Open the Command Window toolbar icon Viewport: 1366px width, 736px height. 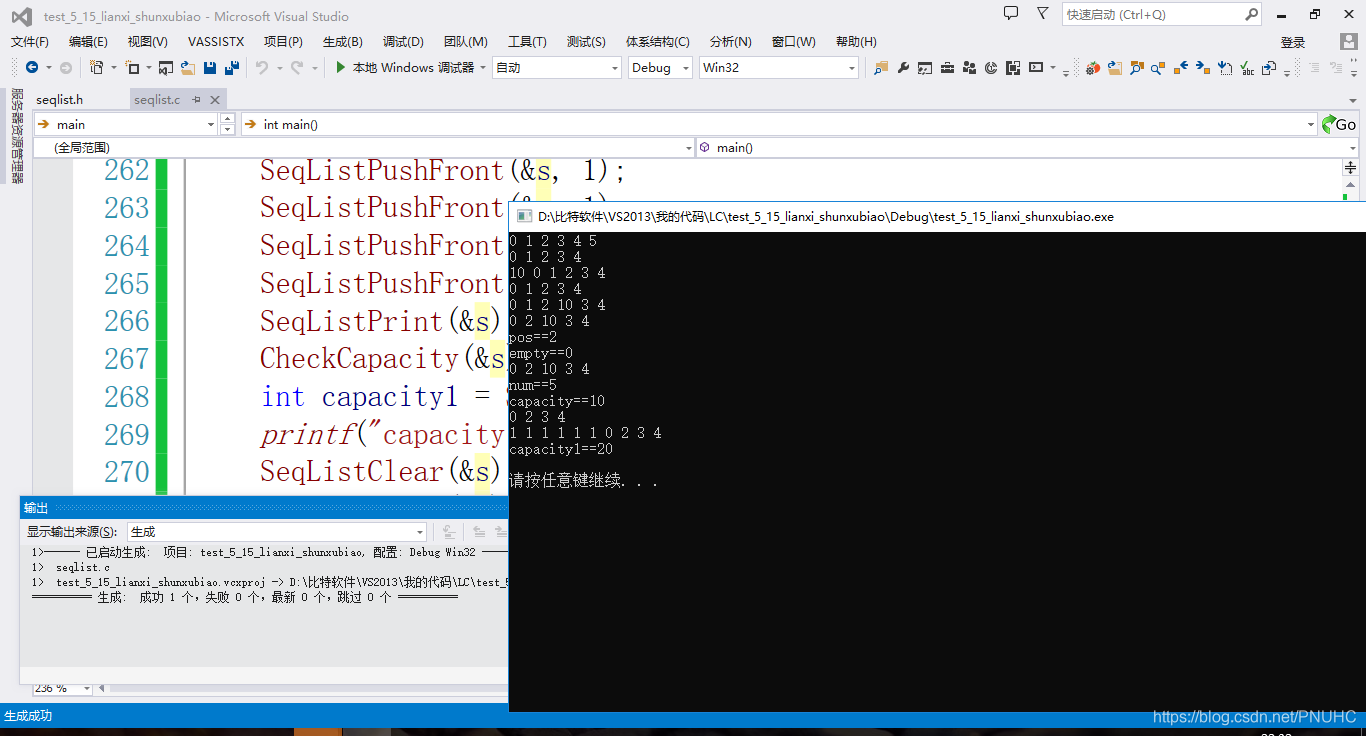click(x=1036, y=68)
